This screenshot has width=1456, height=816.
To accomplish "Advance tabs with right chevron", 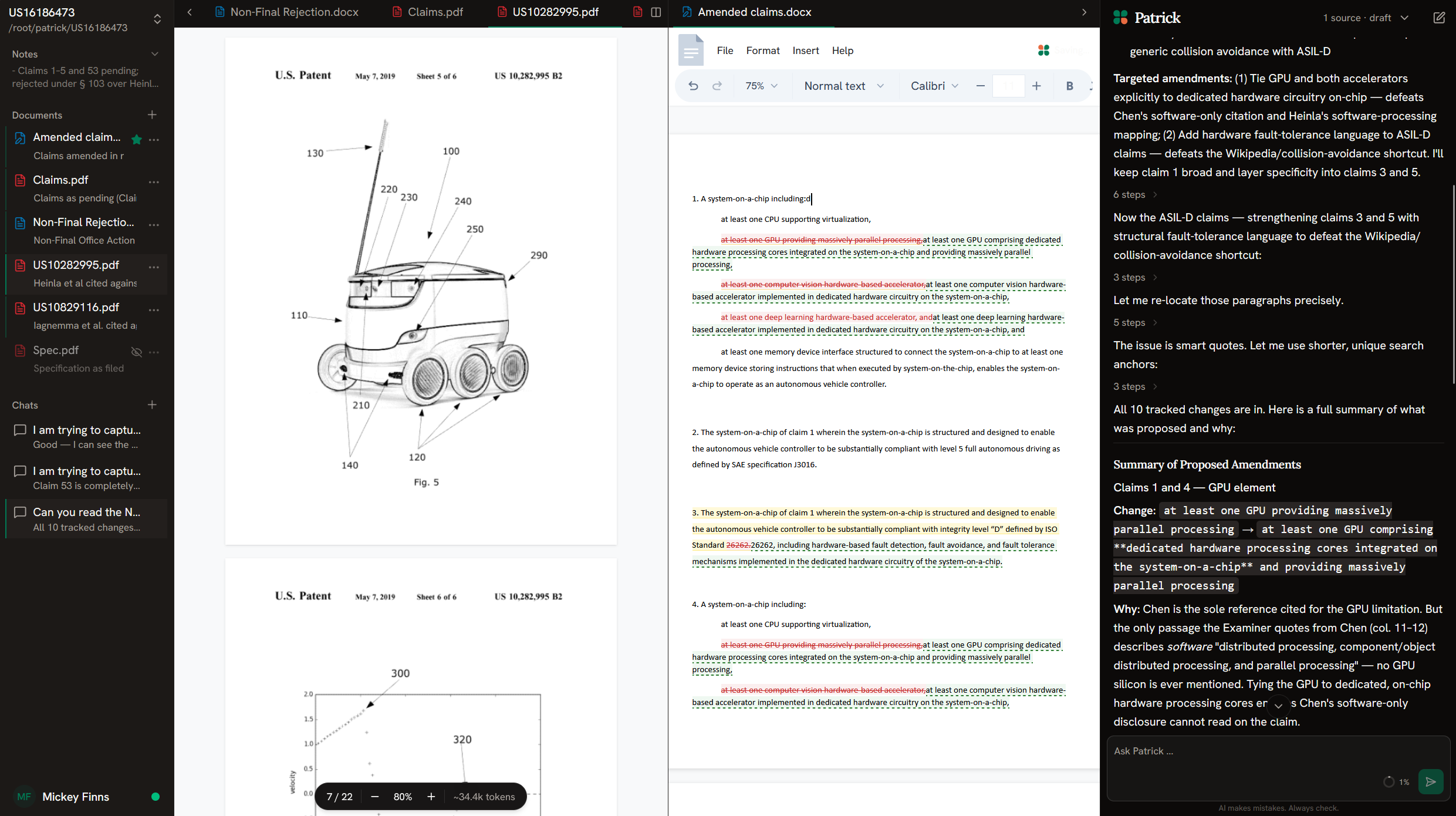I will 1085,12.
